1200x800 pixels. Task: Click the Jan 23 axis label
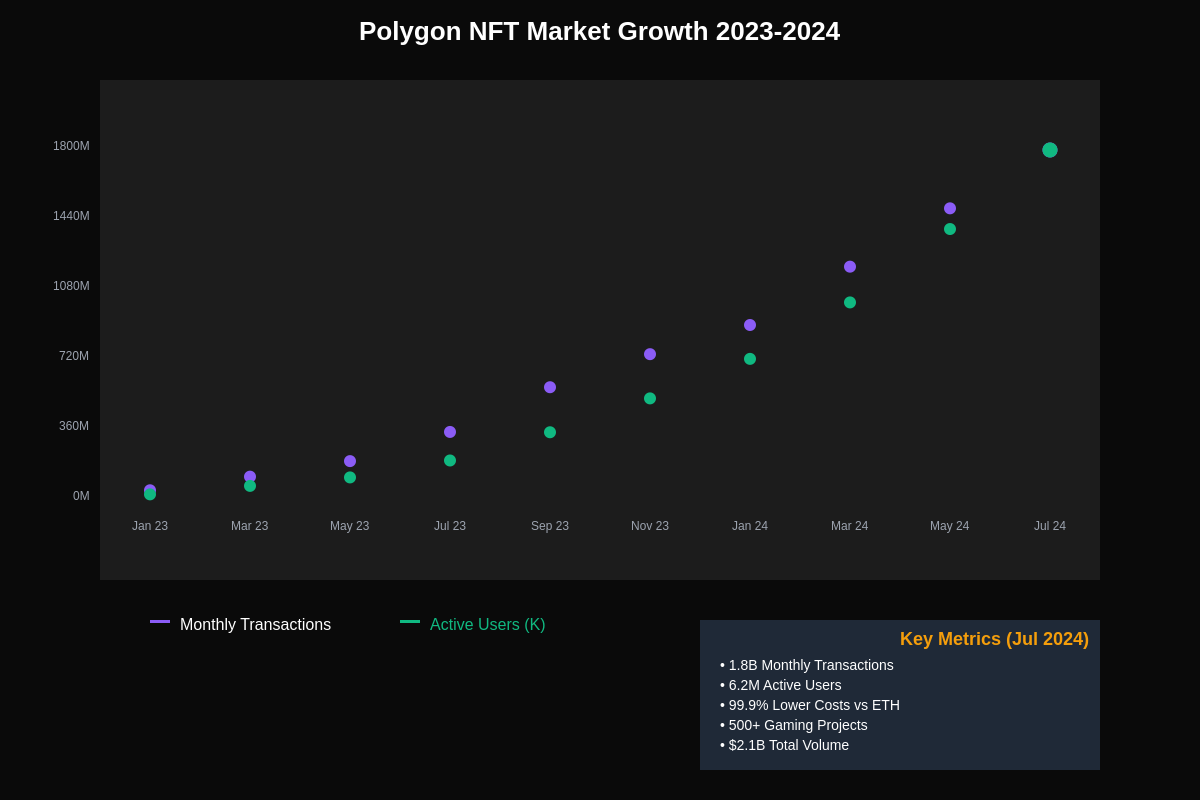click(x=150, y=526)
